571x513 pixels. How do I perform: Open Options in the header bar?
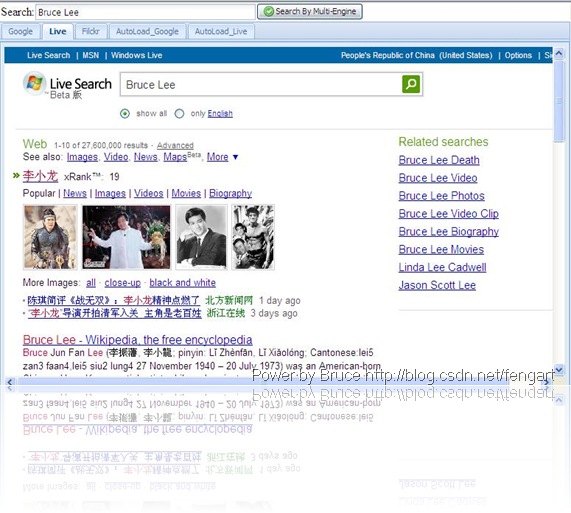coord(518,55)
